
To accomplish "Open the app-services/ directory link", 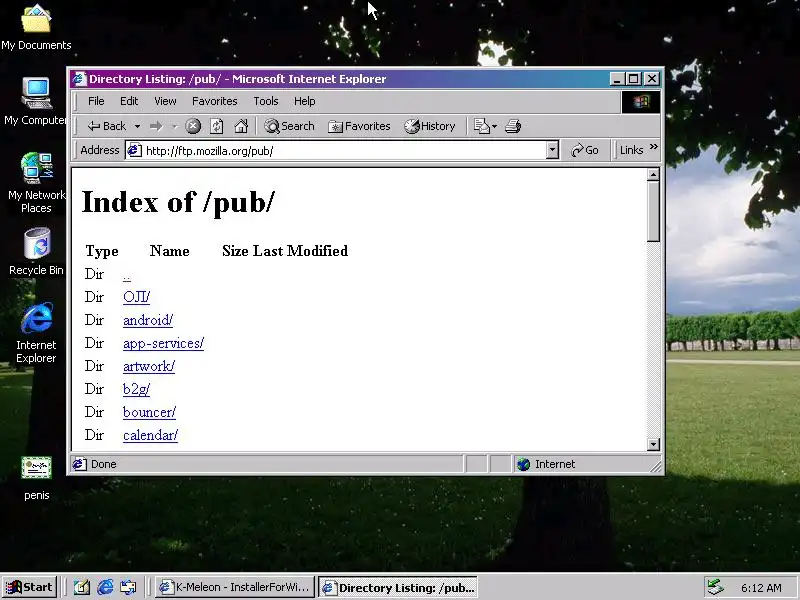I will click(x=163, y=343).
